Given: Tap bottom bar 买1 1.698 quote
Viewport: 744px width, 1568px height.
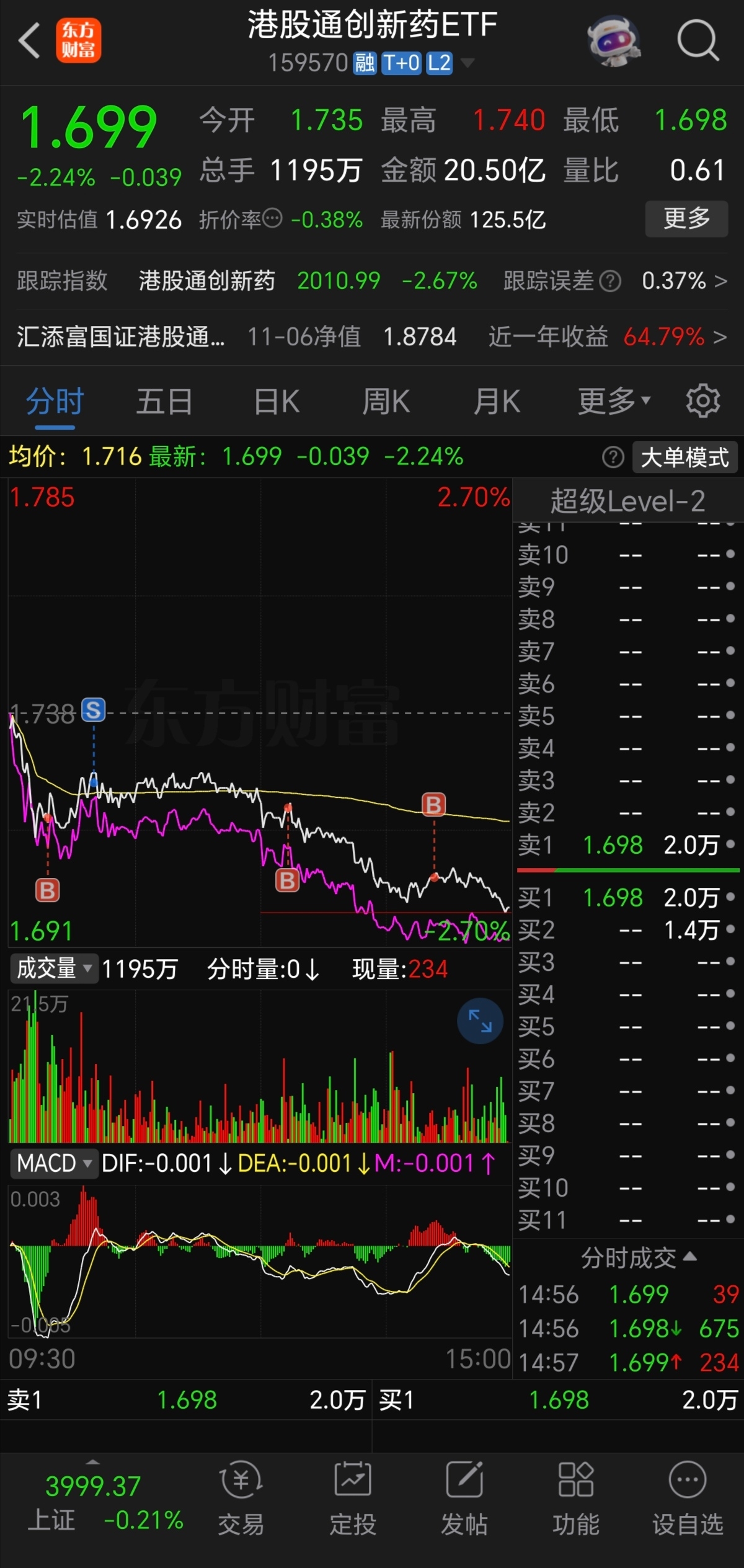Looking at the screenshot, I should click(558, 1400).
